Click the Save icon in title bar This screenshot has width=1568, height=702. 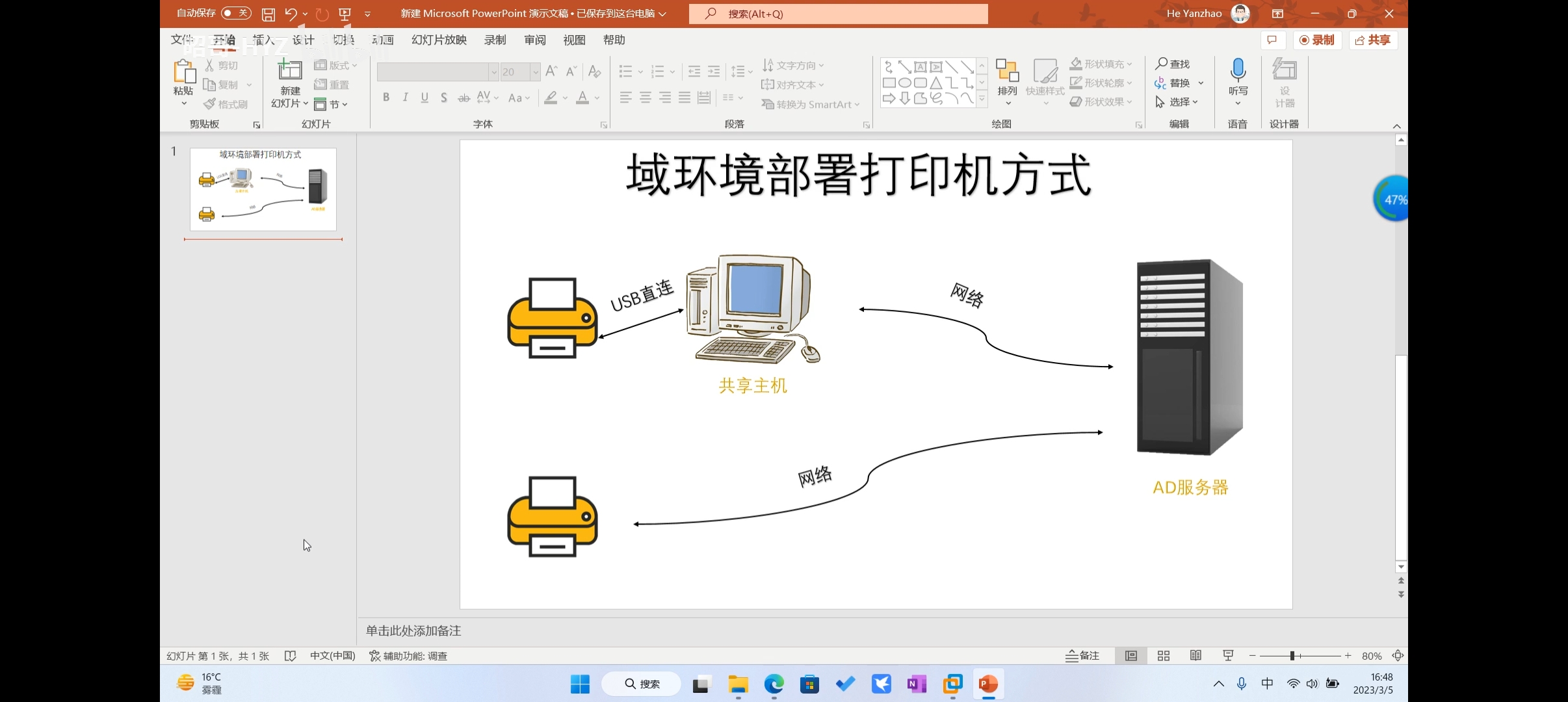268,14
